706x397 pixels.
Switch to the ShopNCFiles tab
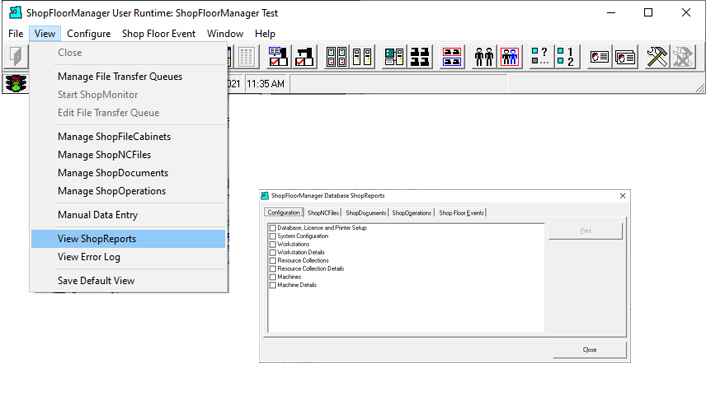(323, 213)
